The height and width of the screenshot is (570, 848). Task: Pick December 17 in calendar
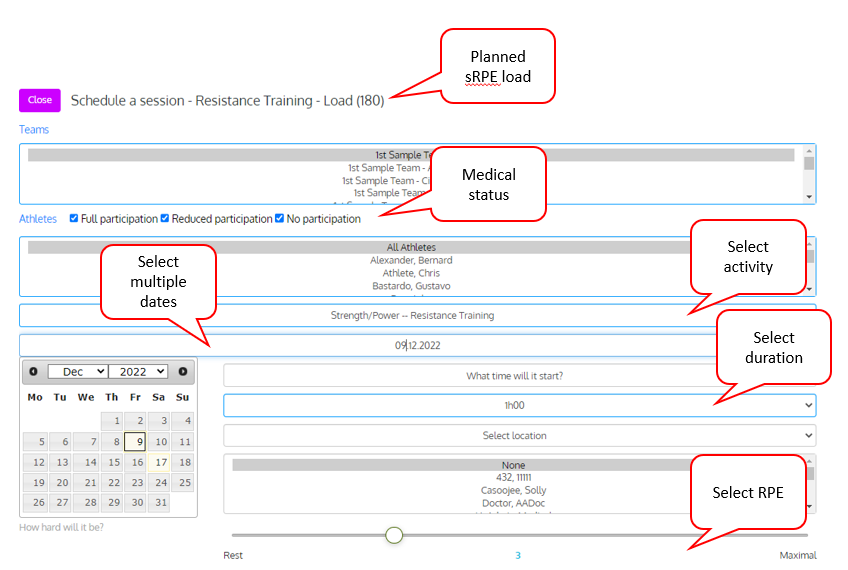tap(158, 462)
